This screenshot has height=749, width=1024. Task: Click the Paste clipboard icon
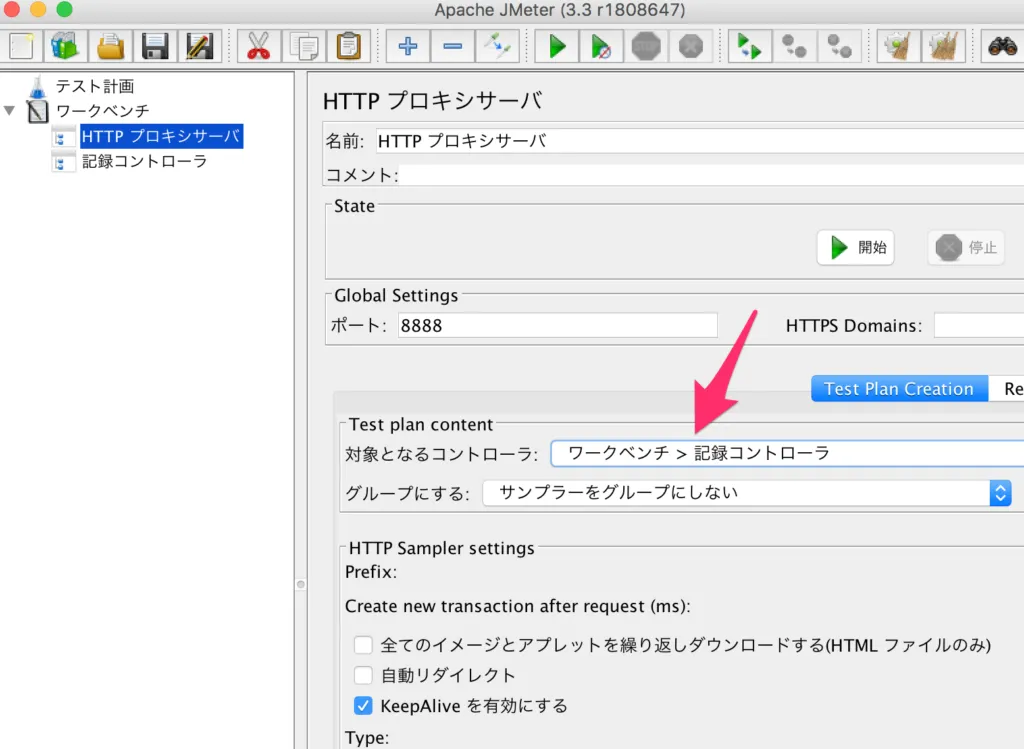click(349, 46)
